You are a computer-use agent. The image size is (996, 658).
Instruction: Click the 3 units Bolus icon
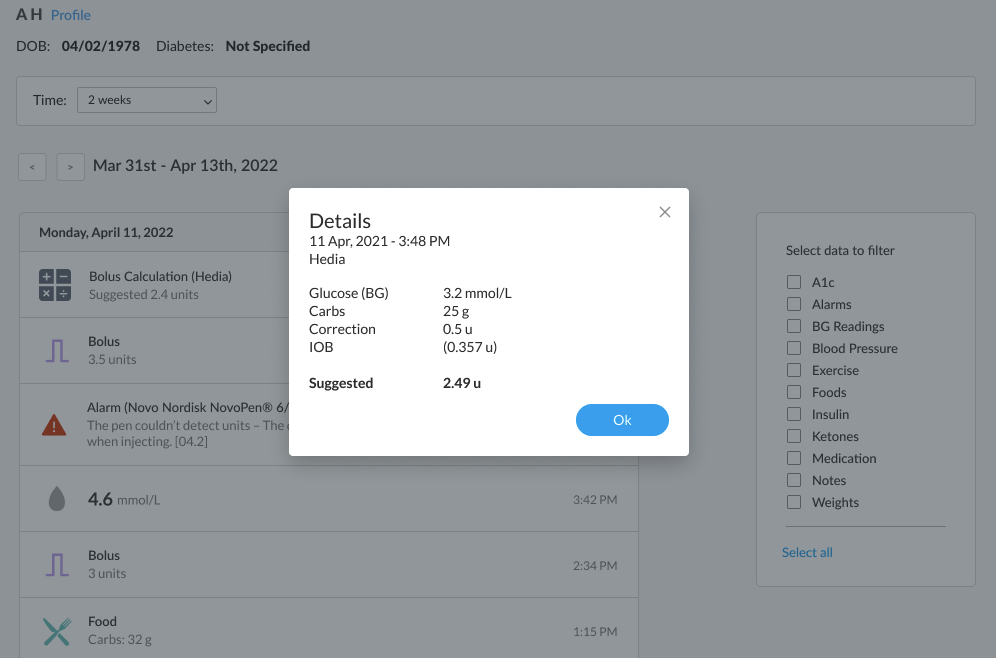coord(57,565)
